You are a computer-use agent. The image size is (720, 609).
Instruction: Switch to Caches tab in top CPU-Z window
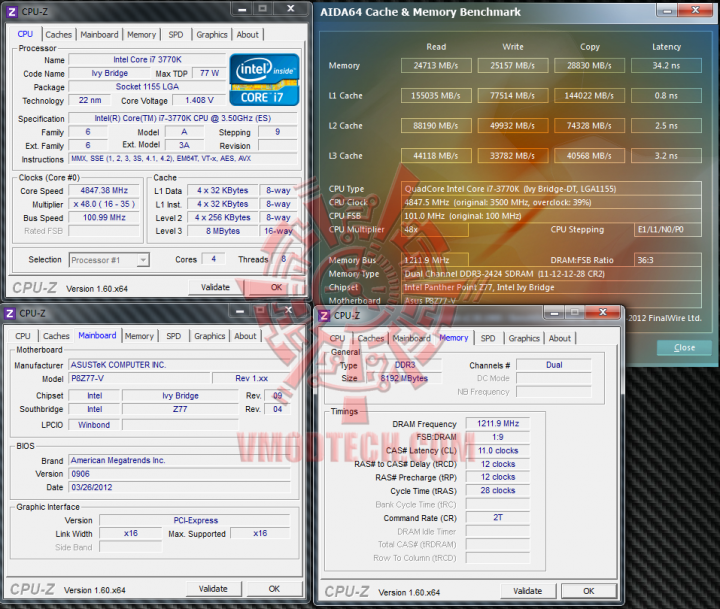click(58, 34)
